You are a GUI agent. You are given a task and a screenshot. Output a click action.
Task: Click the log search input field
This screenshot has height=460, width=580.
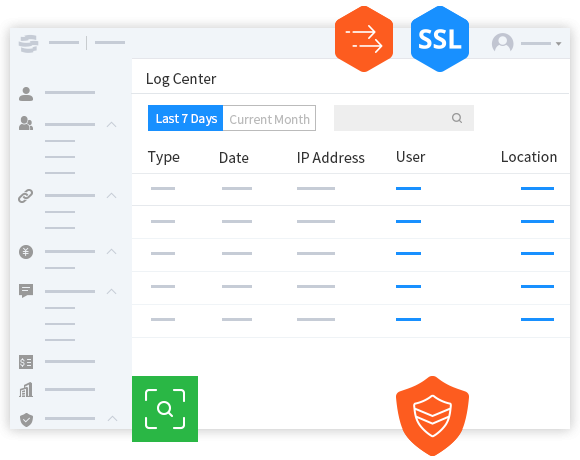point(404,118)
